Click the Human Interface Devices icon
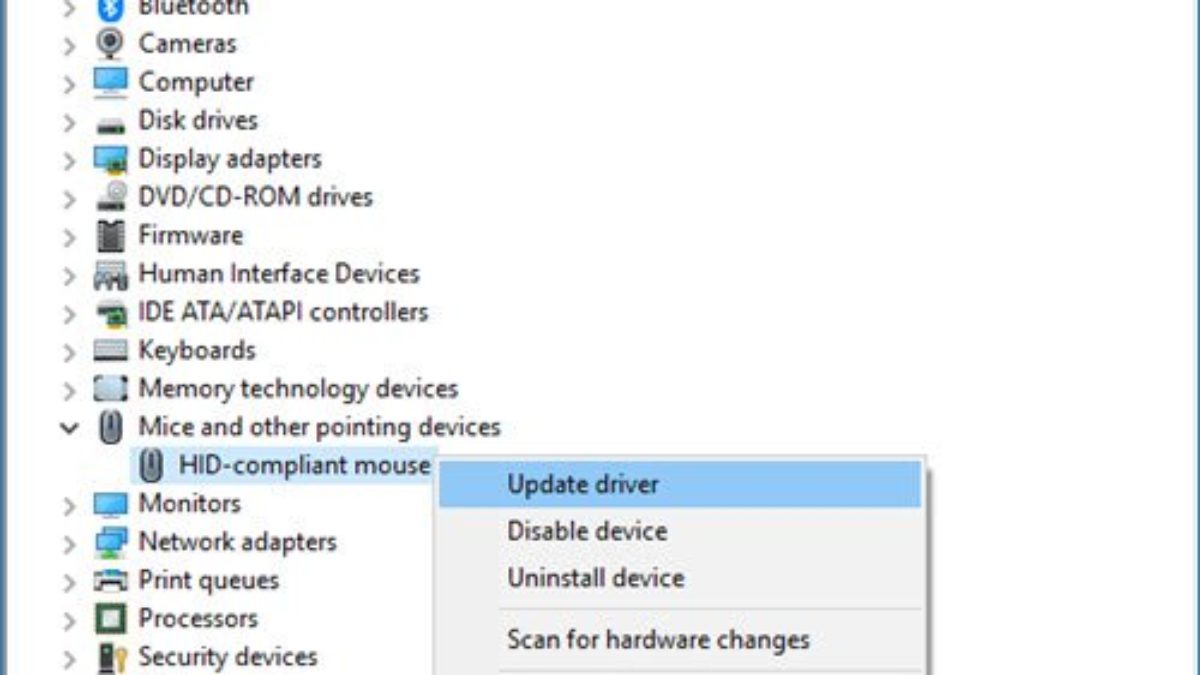The height and width of the screenshot is (675, 1200). (109, 274)
